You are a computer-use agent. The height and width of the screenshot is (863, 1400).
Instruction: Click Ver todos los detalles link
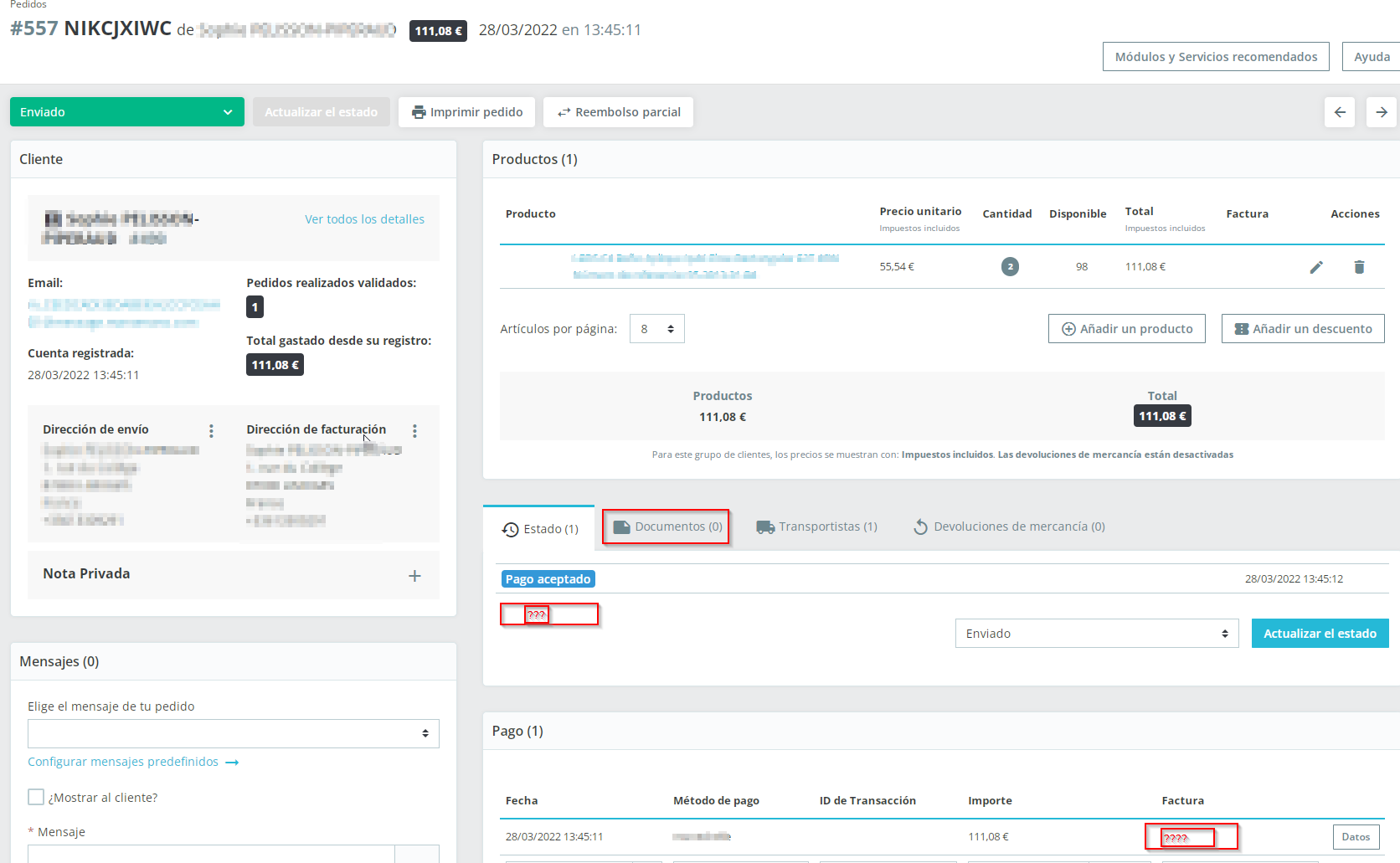click(364, 219)
